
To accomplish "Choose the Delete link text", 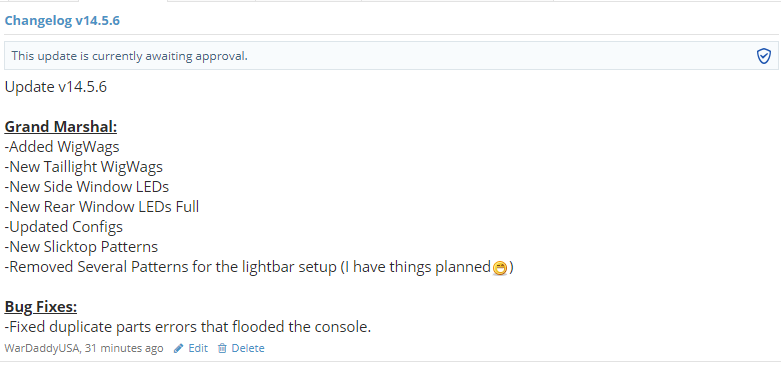I will (248, 349).
